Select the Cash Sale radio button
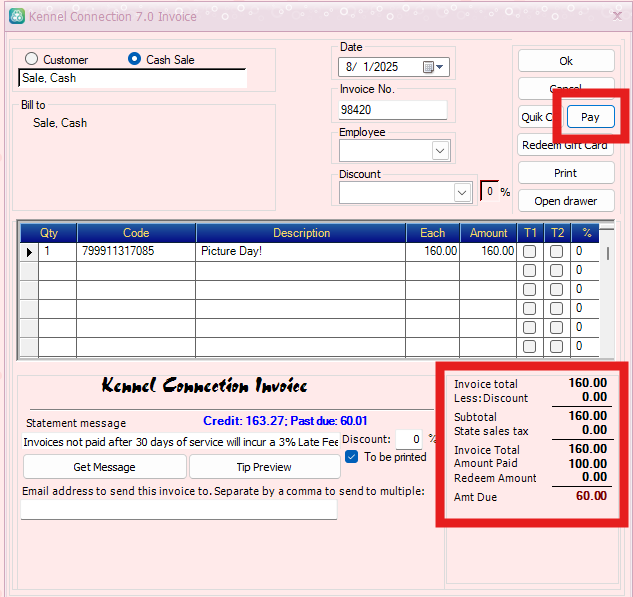633x597 pixels. (x=134, y=59)
